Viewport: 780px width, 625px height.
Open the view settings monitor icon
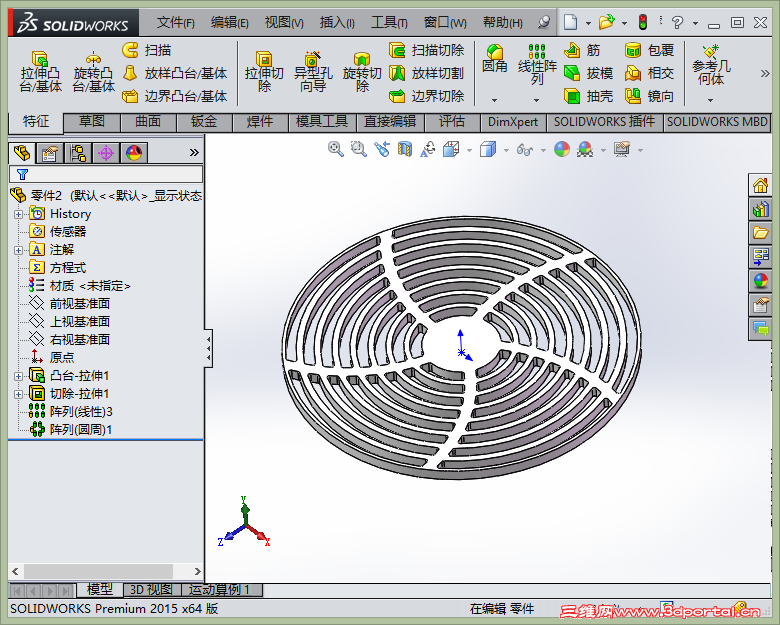[622, 149]
